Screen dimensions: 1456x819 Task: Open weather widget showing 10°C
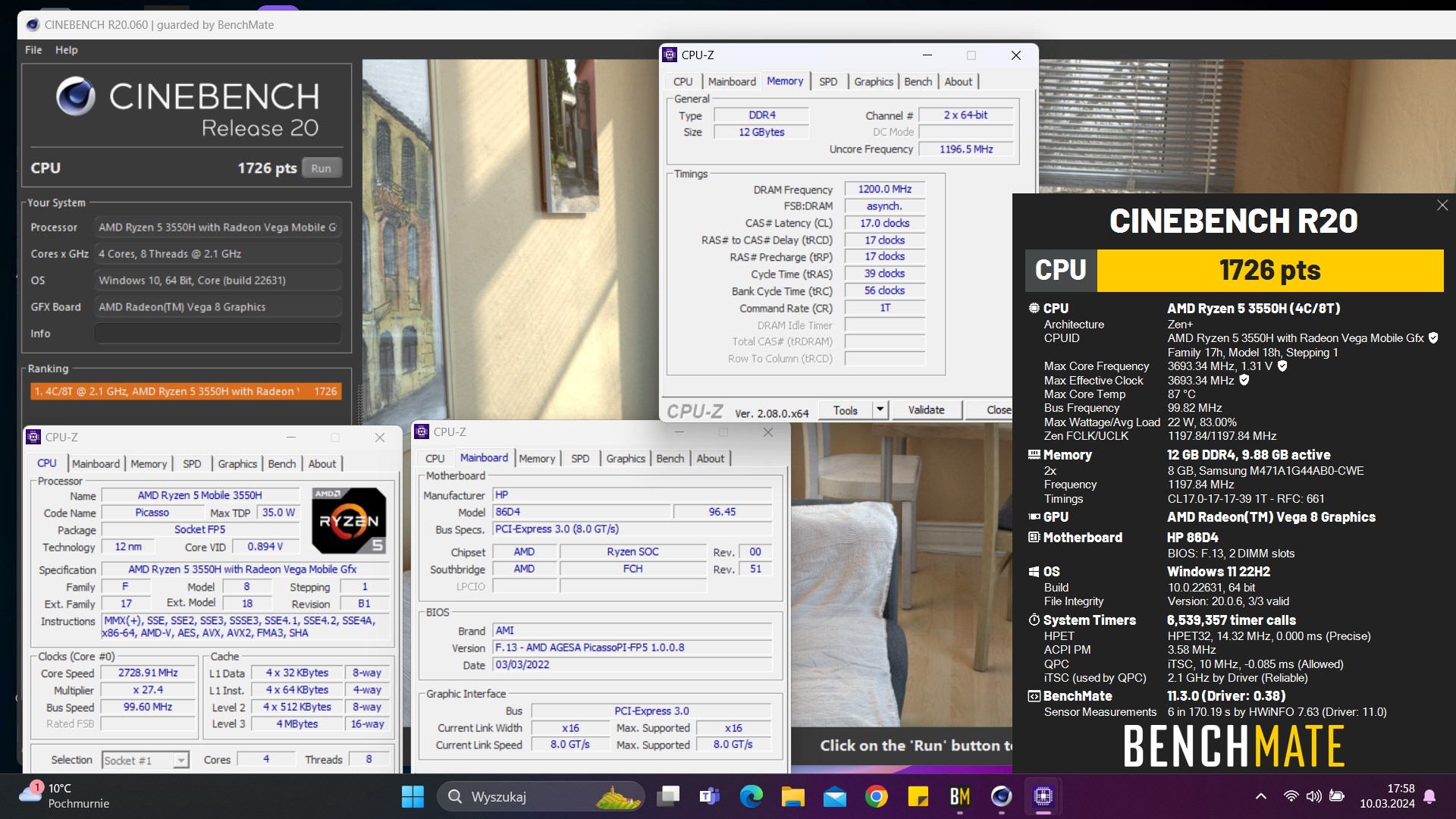(64, 796)
